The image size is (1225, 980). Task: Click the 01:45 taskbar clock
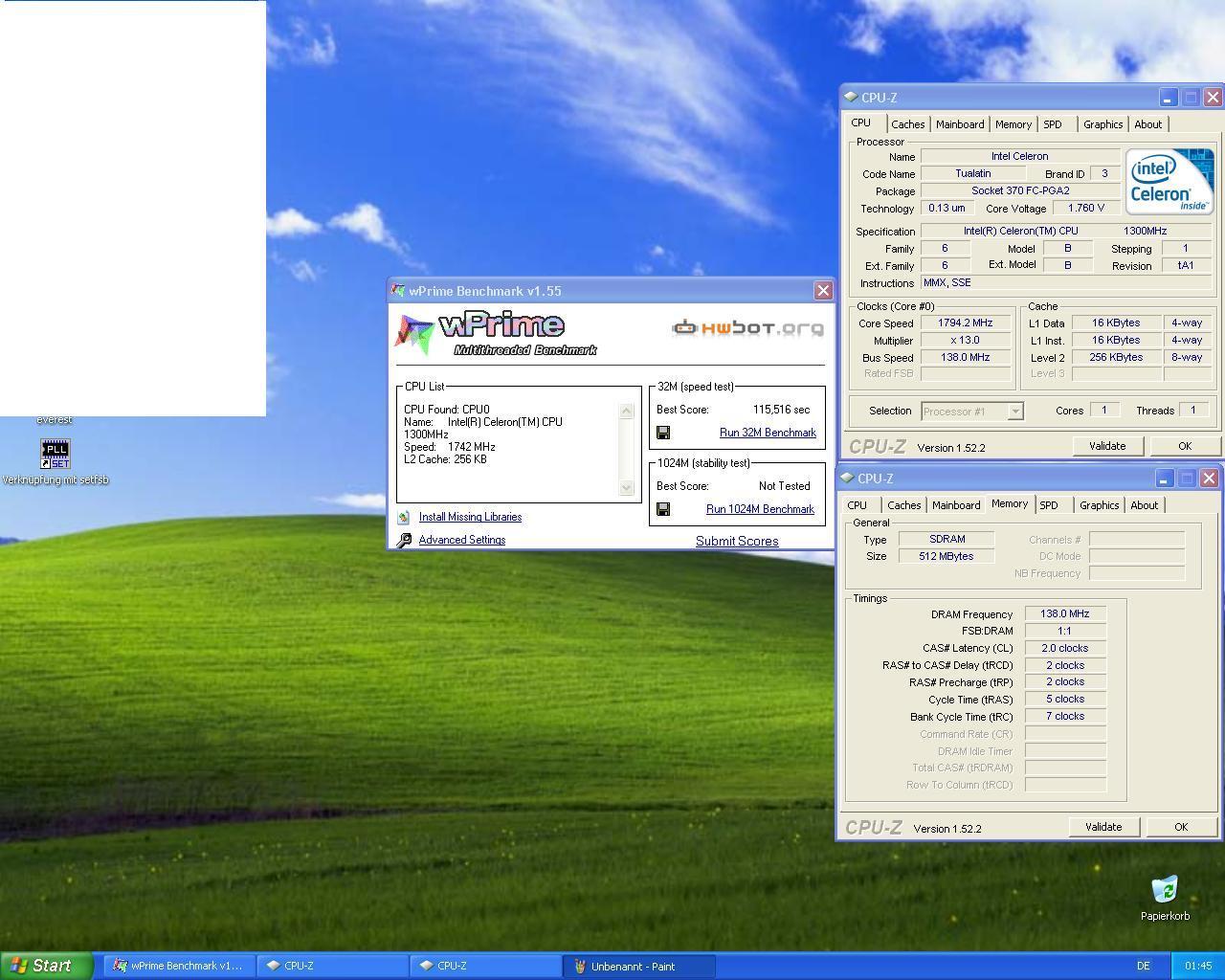pos(1197,966)
